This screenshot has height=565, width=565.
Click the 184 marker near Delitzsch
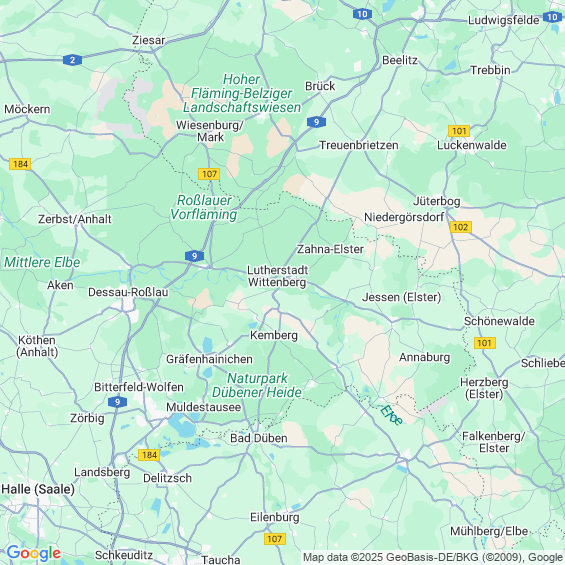point(149,455)
